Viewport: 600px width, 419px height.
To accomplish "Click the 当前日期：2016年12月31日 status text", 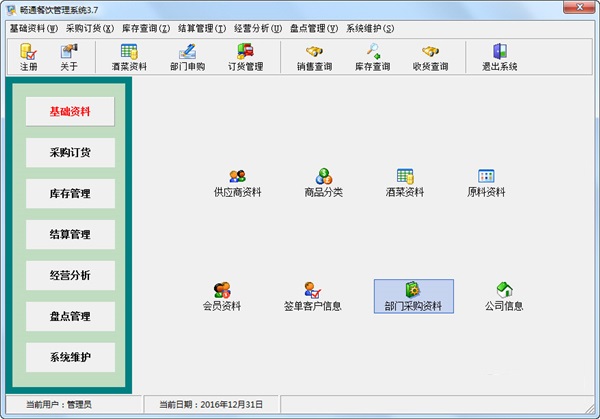I will pos(211,404).
